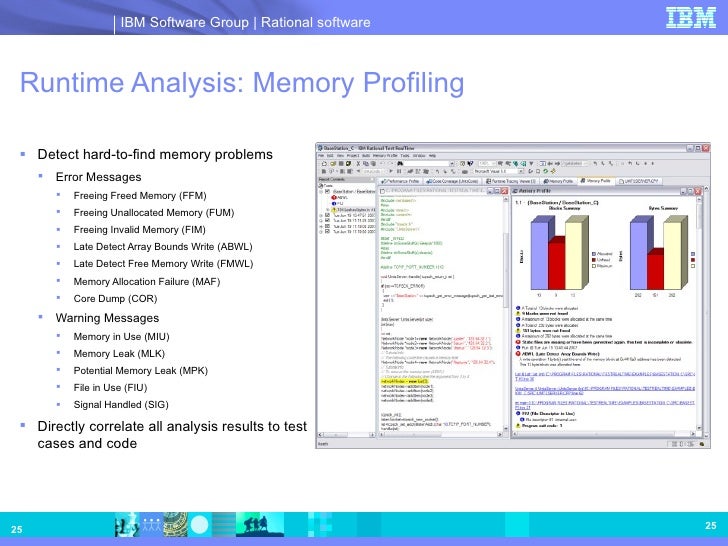The width and height of the screenshot is (728, 546).
Task: Click the yellow star icon on toolbar
Action: click(x=553, y=171)
